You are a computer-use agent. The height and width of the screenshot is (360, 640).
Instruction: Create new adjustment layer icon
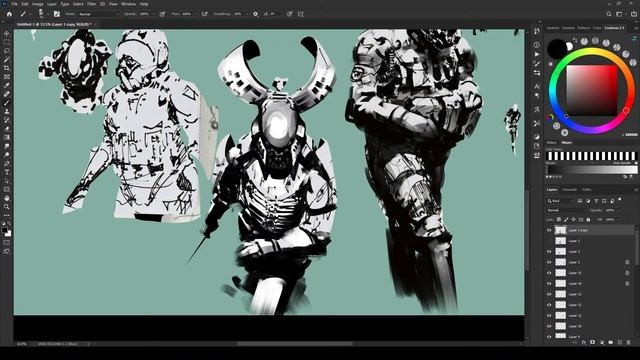602,342
